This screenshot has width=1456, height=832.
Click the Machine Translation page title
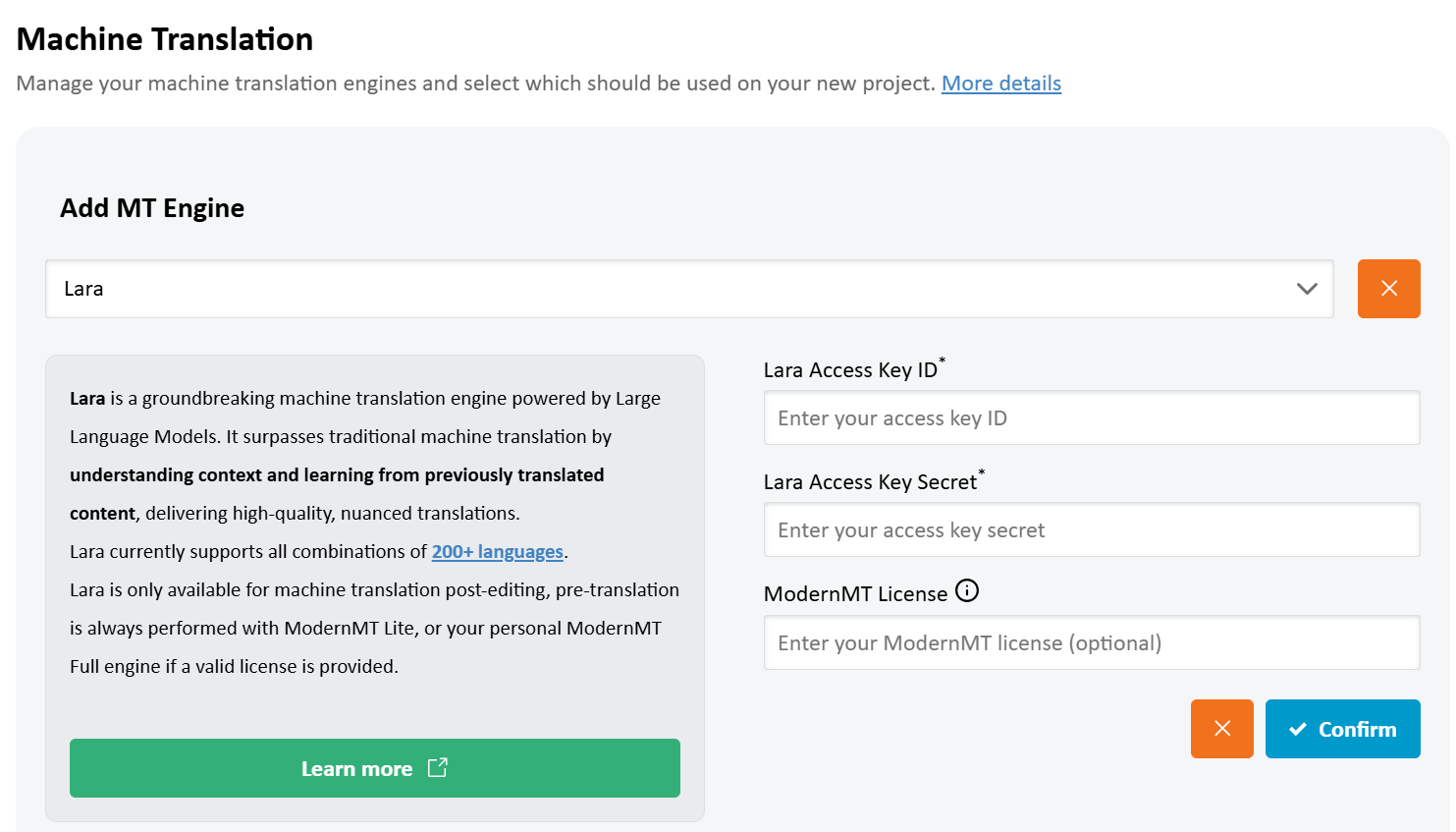click(x=165, y=39)
